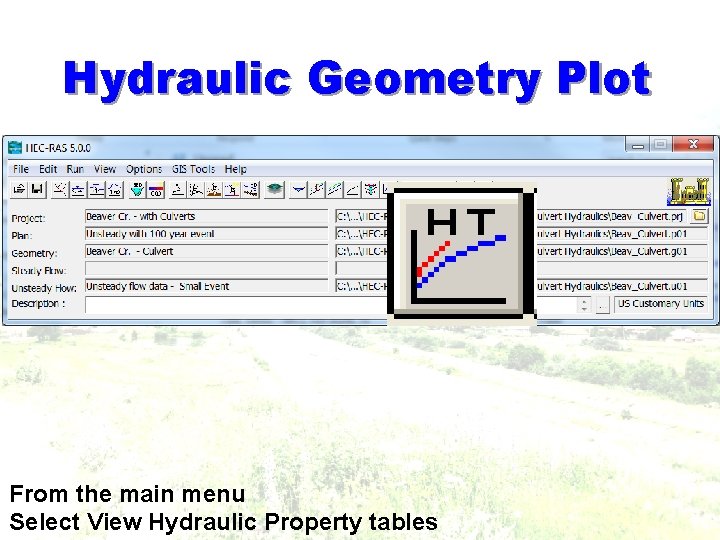
Task: Open the Help menu
Action: pyautogui.click(x=236, y=169)
